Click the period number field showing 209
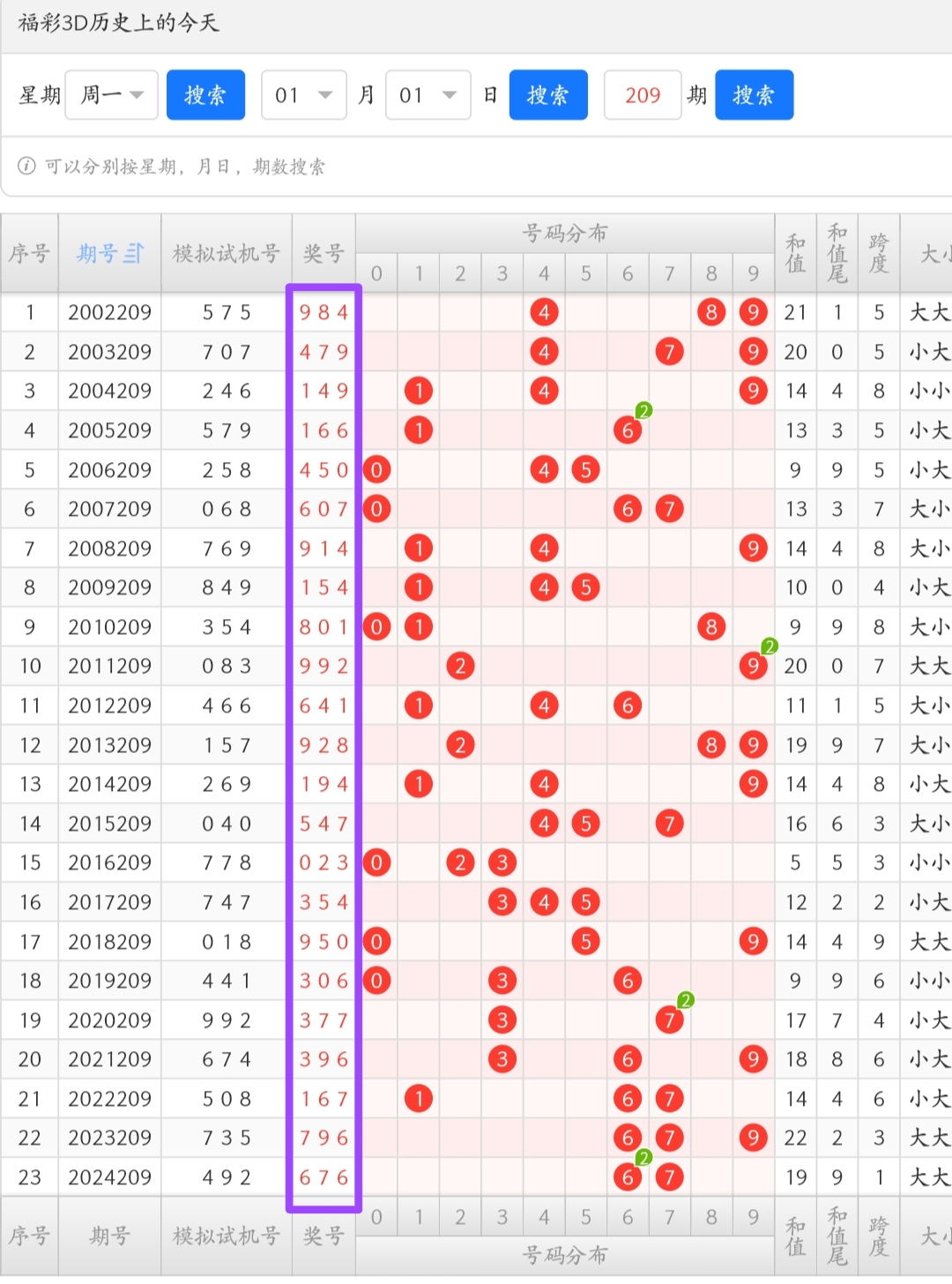The height and width of the screenshot is (1284, 952). (643, 95)
